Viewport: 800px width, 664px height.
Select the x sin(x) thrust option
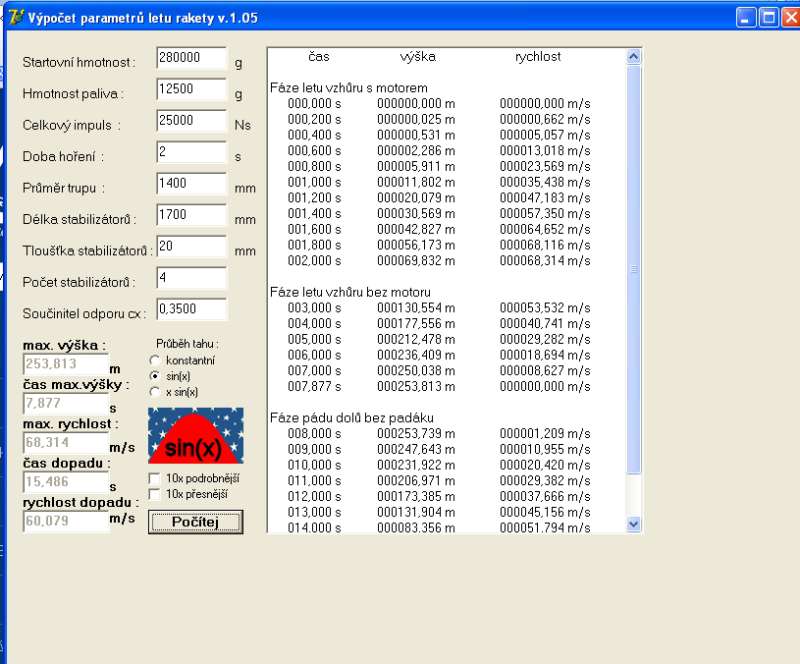click(x=154, y=392)
